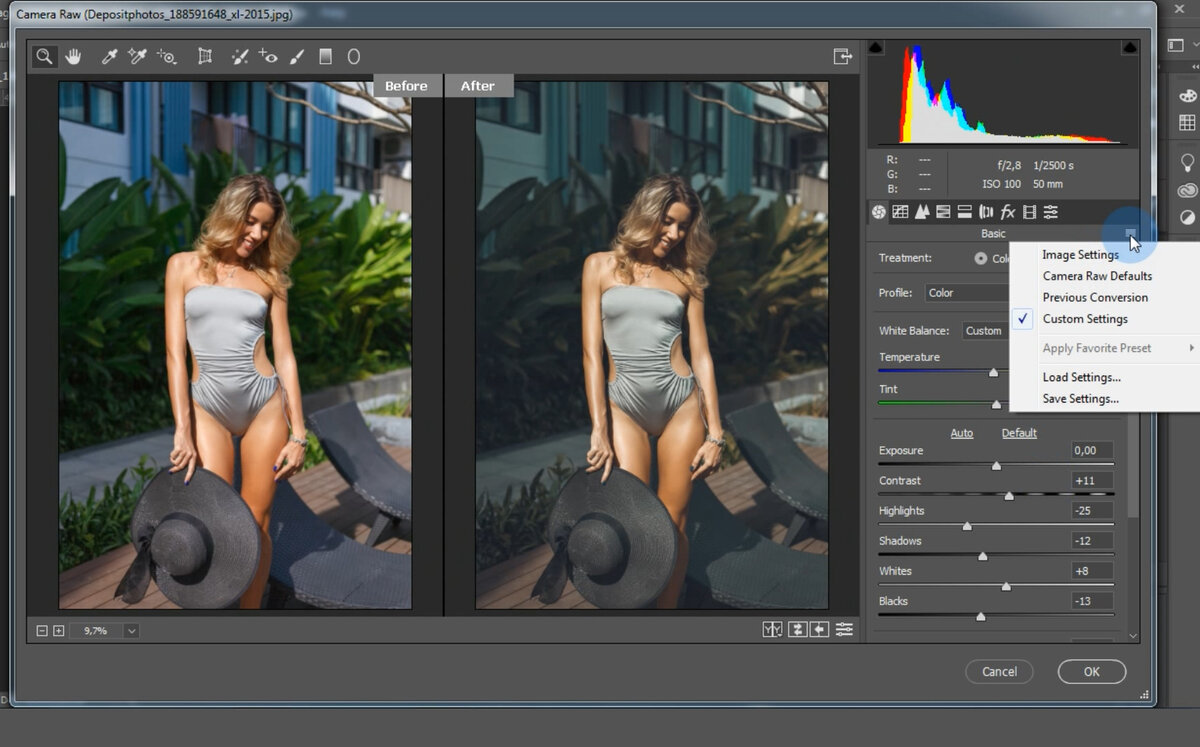Viewport: 1200px width, 747px height.
Task: Swap before and after settings
Action: pyautogui.click(x=797, y=629)
